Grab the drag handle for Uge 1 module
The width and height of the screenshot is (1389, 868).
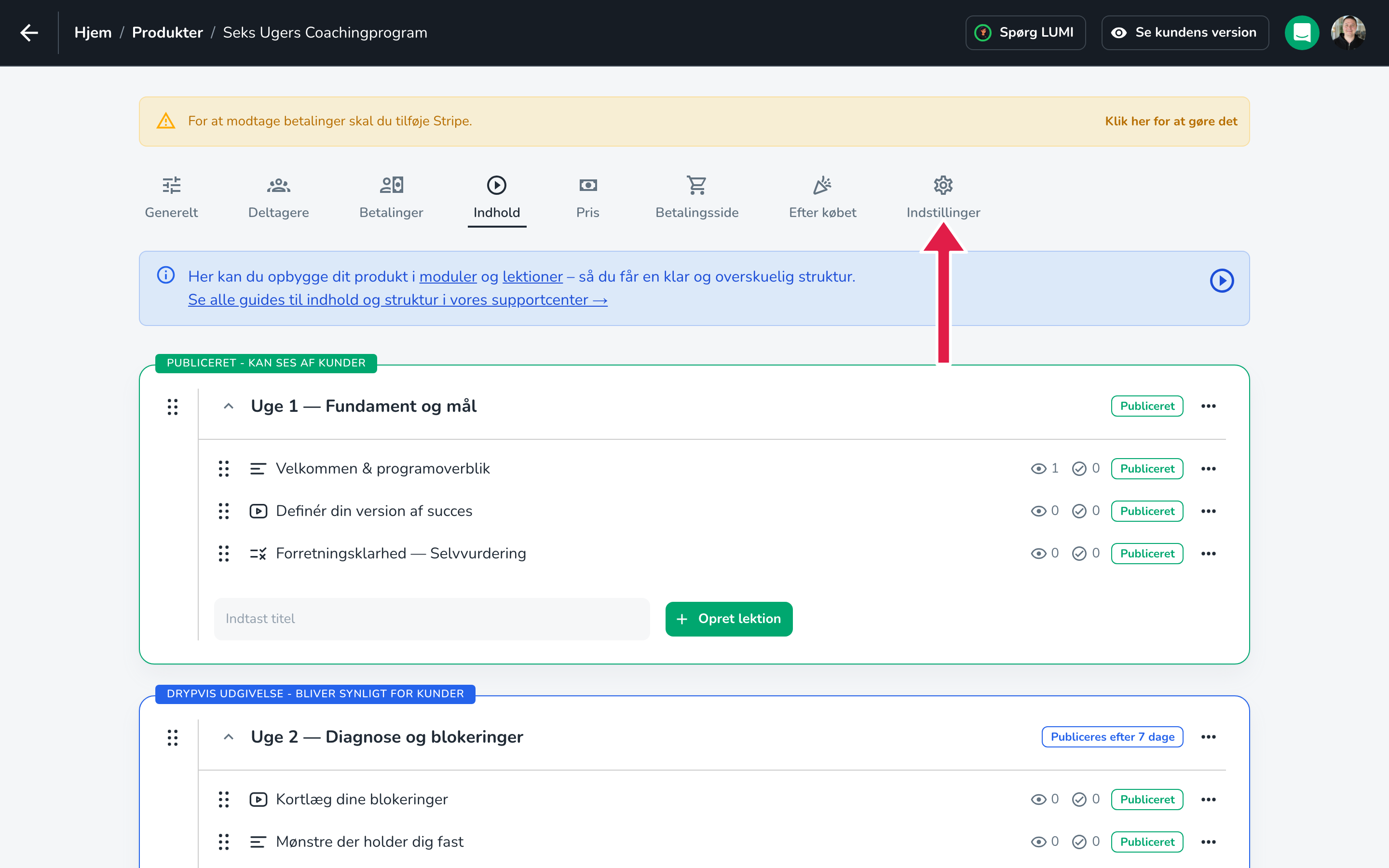(173, 407)
